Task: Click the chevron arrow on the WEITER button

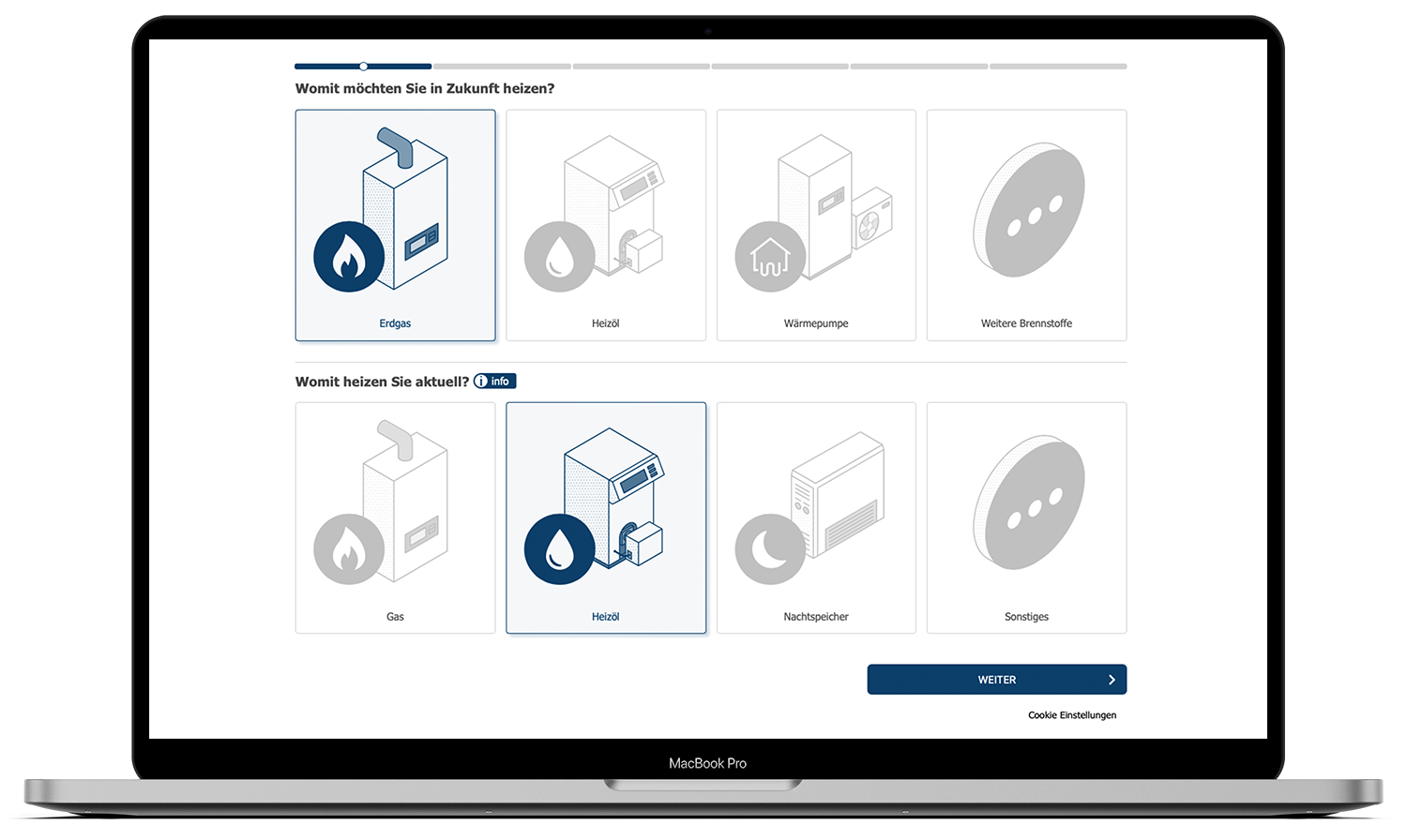Action: tap(1112, 680)
